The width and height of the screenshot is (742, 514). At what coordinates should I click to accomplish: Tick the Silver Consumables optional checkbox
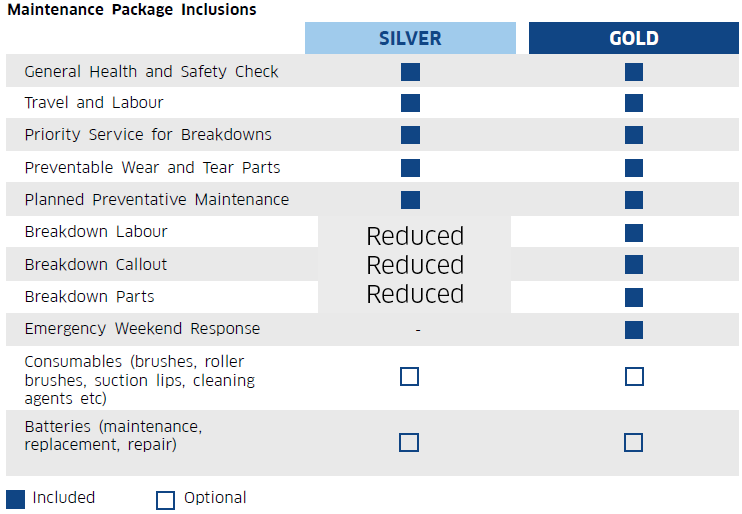point(409,377)
